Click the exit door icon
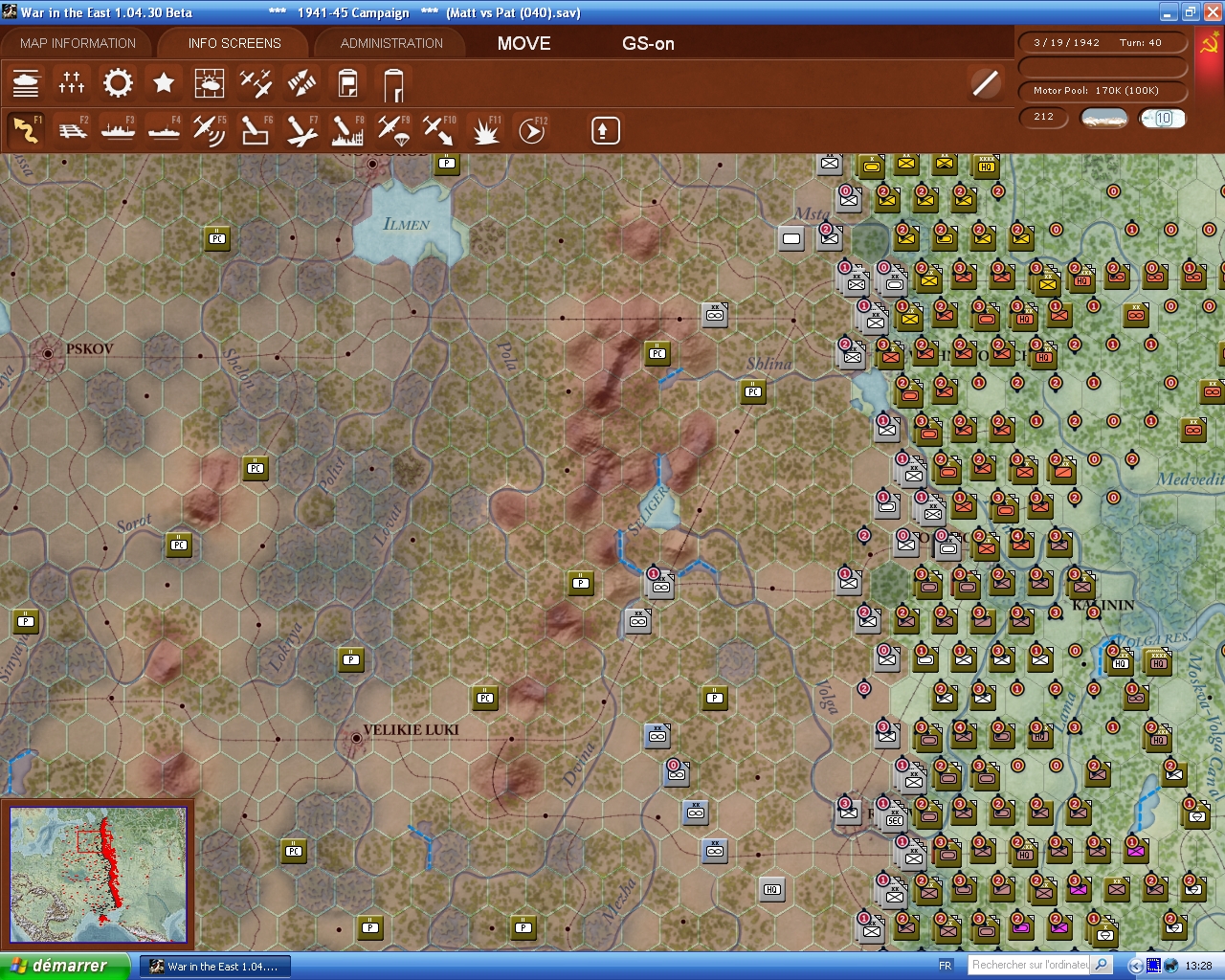 [393, 83]
